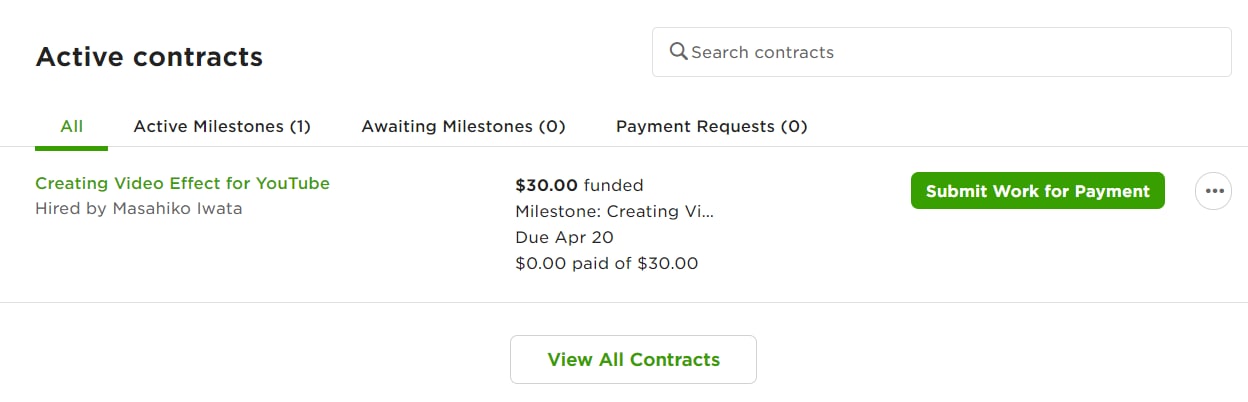Screen dimensions: 1248x402
Task: Click the green underline beneath All tab
Action: (x=71, y=148)
